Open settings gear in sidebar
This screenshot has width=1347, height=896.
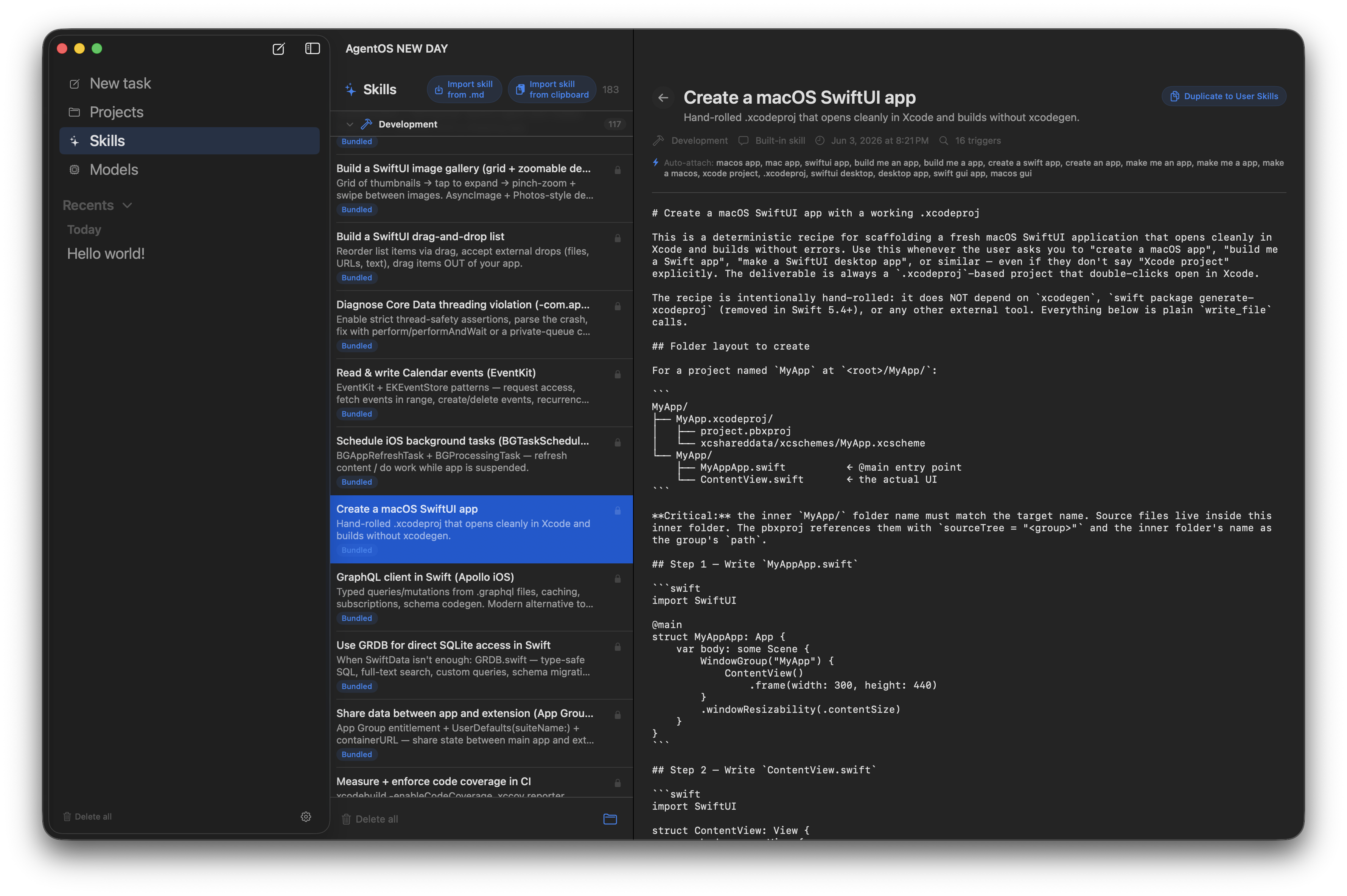[x=306, y=817]
